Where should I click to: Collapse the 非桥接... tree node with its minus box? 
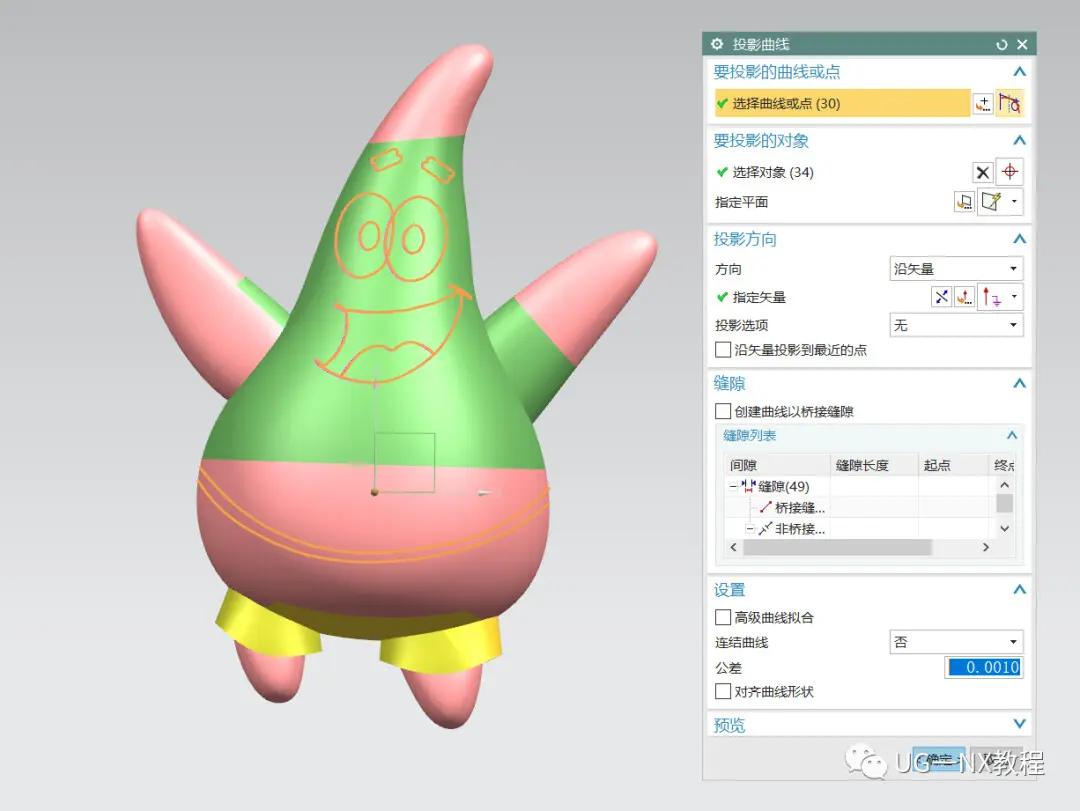pyautogui.click(x=750, y=529)
